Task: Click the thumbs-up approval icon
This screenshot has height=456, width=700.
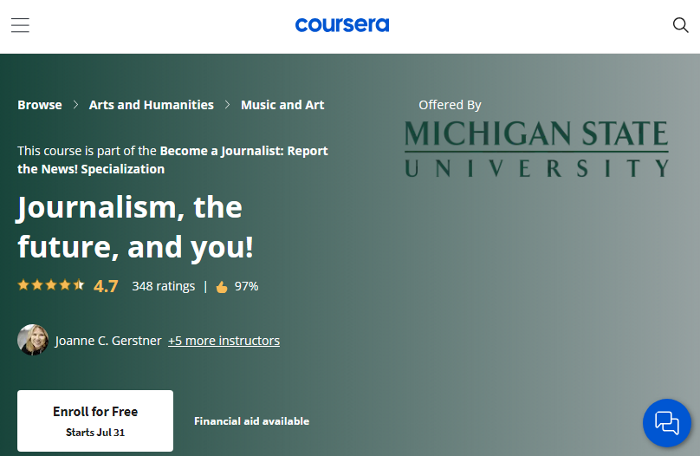Action: [x=222, y=287]
